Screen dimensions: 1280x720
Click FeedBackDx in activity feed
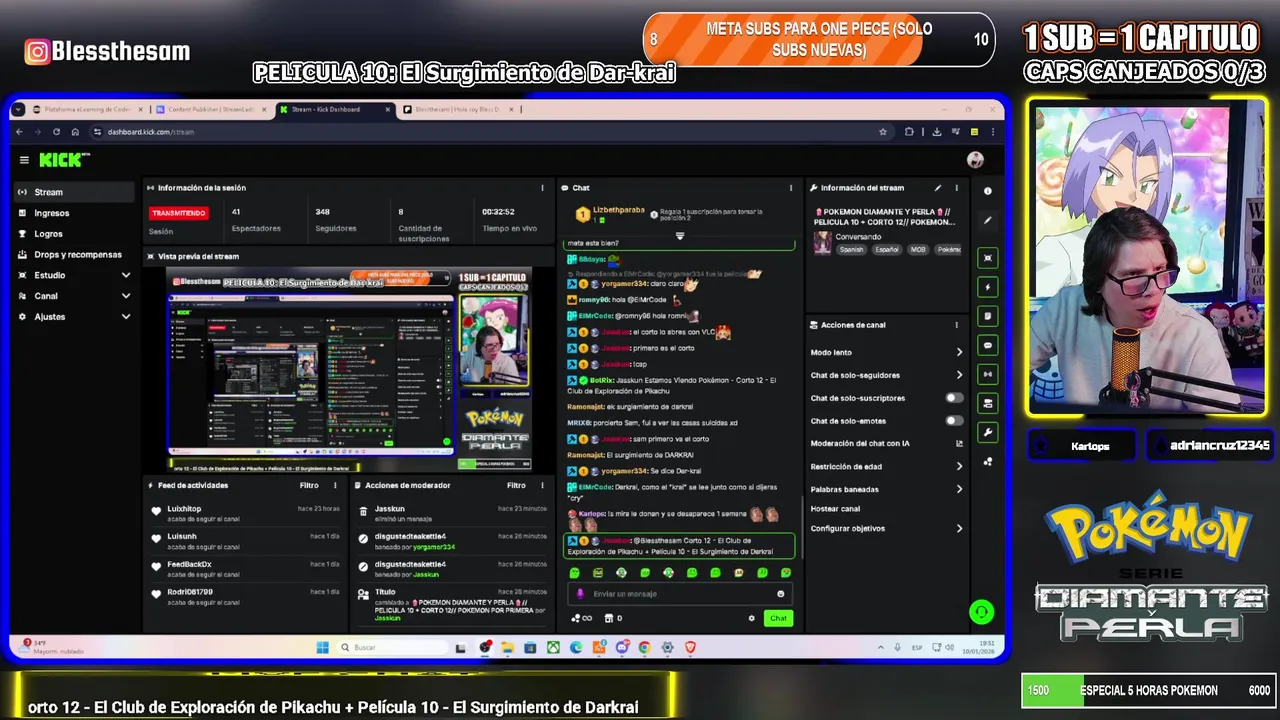(189, 564)
